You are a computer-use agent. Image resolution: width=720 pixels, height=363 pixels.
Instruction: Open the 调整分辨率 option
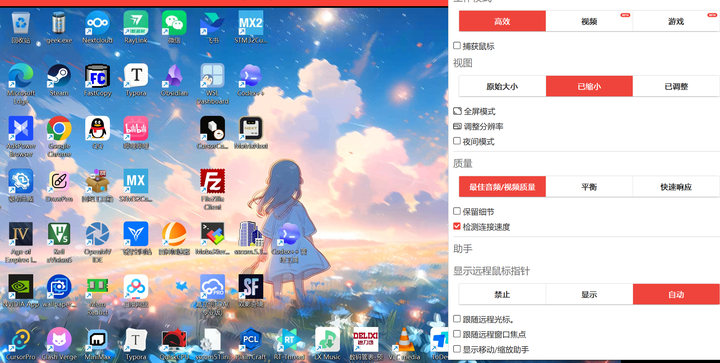[x=478, y=126]
